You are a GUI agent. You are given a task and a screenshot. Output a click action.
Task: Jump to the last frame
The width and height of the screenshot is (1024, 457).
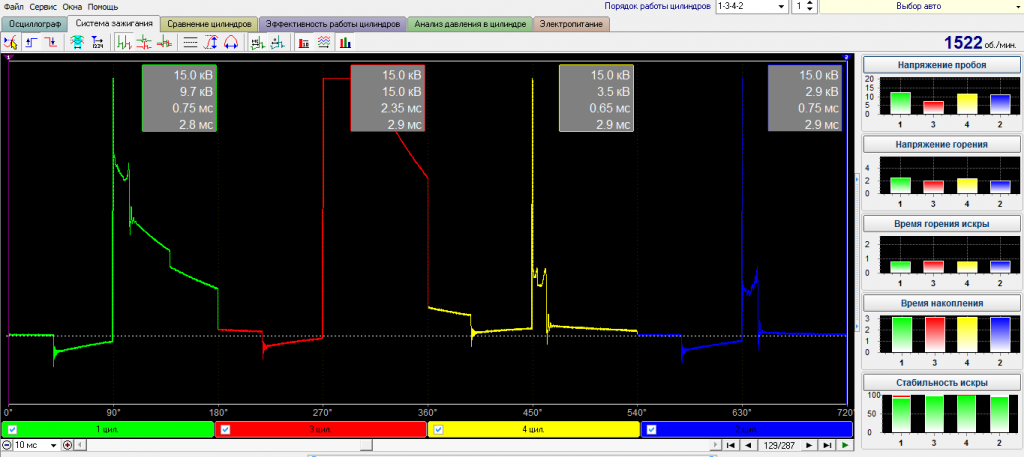(827, 445)
